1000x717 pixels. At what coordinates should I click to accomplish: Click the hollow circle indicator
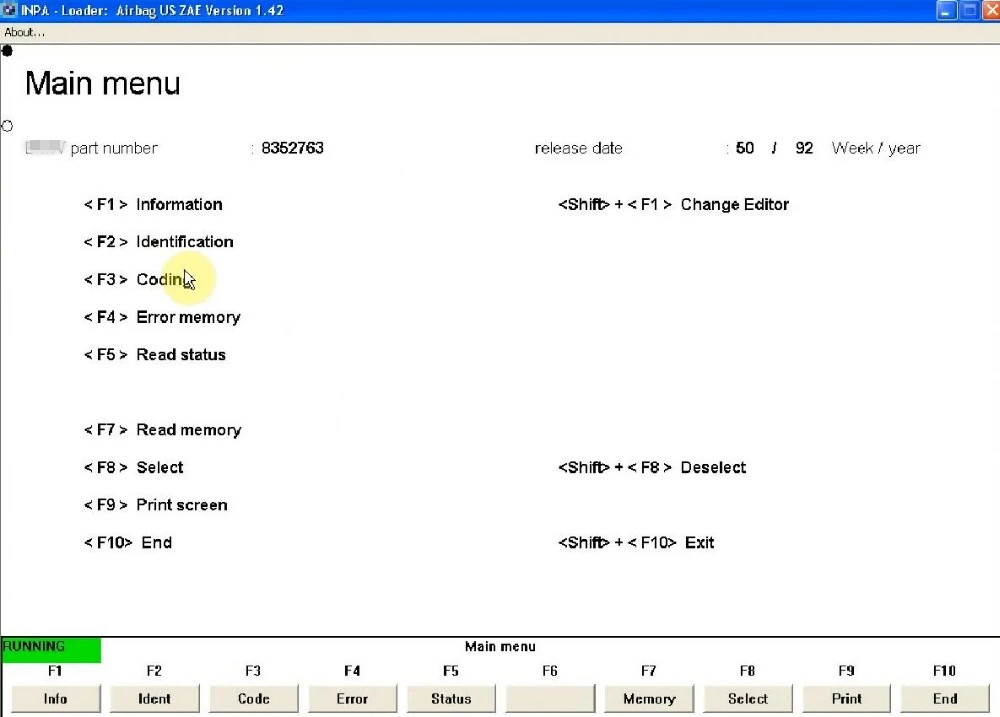point(7,126)
